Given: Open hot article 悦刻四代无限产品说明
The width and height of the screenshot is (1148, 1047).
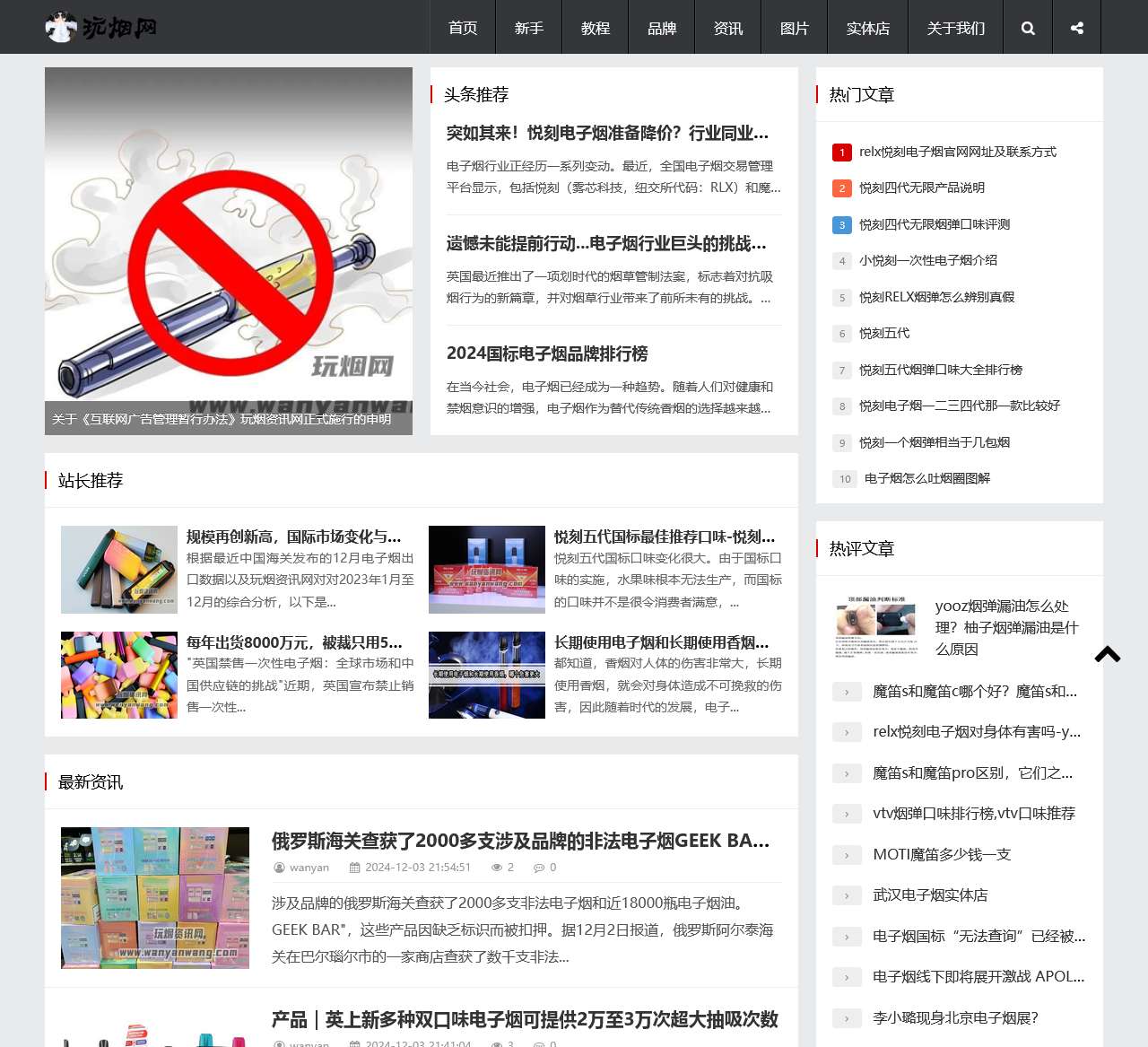Looking at the screenshot, I should tap(922, 188).
